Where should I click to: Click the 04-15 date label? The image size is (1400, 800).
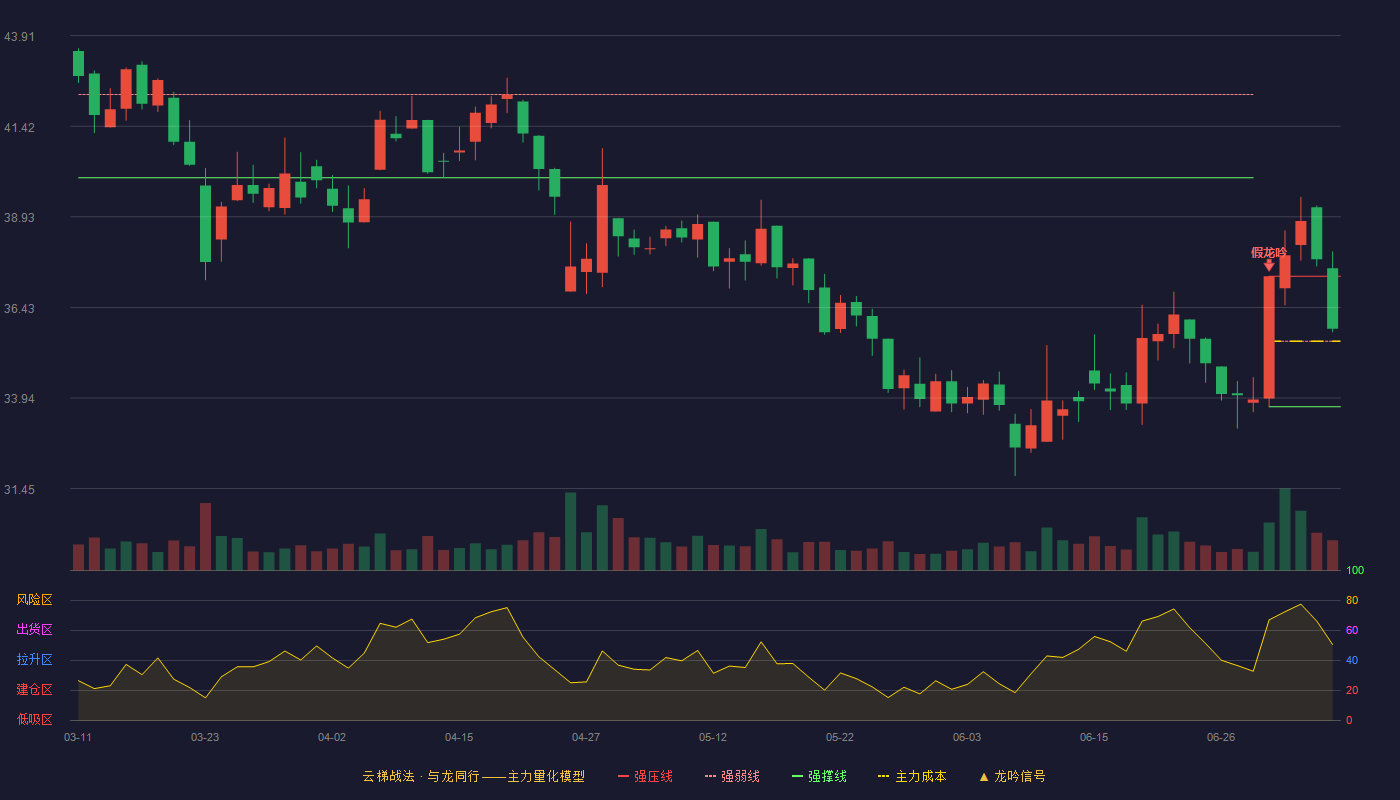pyautogui.click(x=459, y=737)
